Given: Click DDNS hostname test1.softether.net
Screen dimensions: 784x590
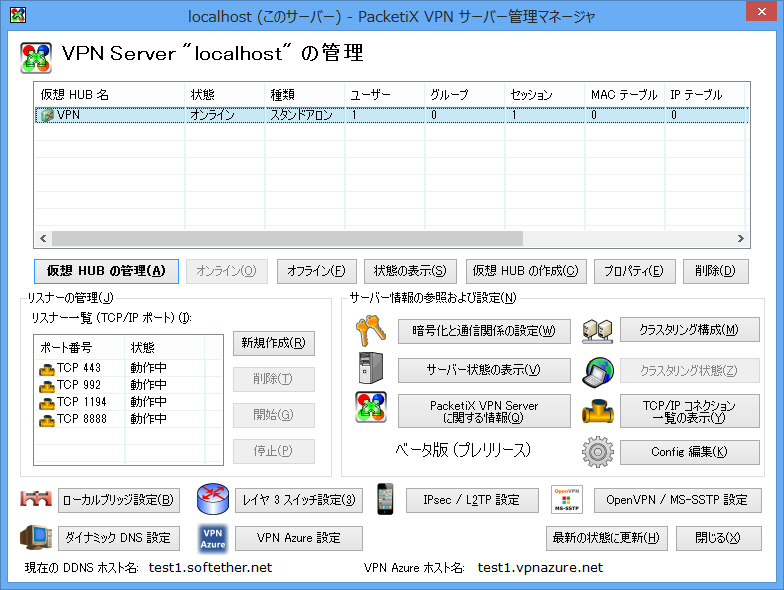Looking at the screenshot, I should pos(210,568).
